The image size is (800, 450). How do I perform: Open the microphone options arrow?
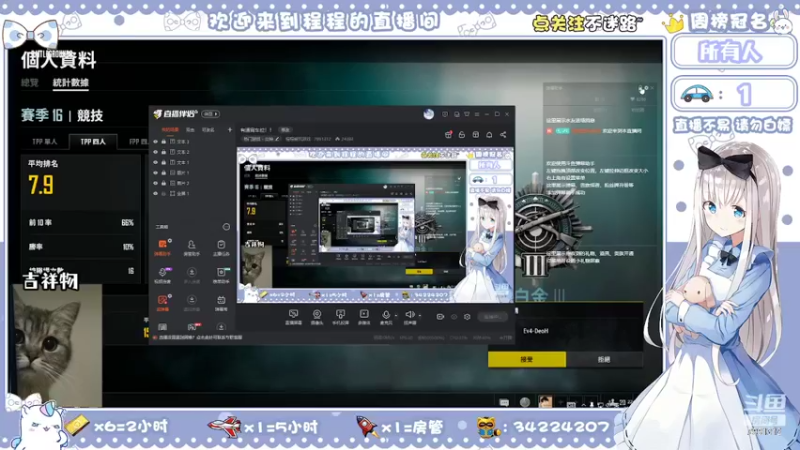tap(396, 315)
